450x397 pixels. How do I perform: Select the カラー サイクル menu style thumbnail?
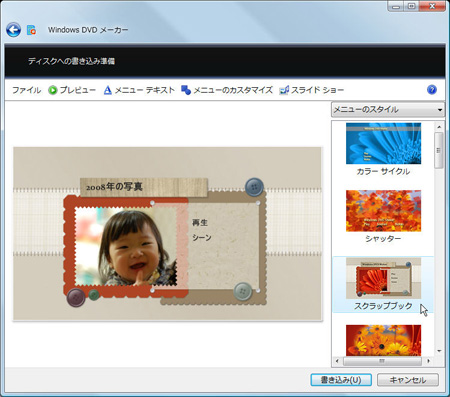[383, 143]
